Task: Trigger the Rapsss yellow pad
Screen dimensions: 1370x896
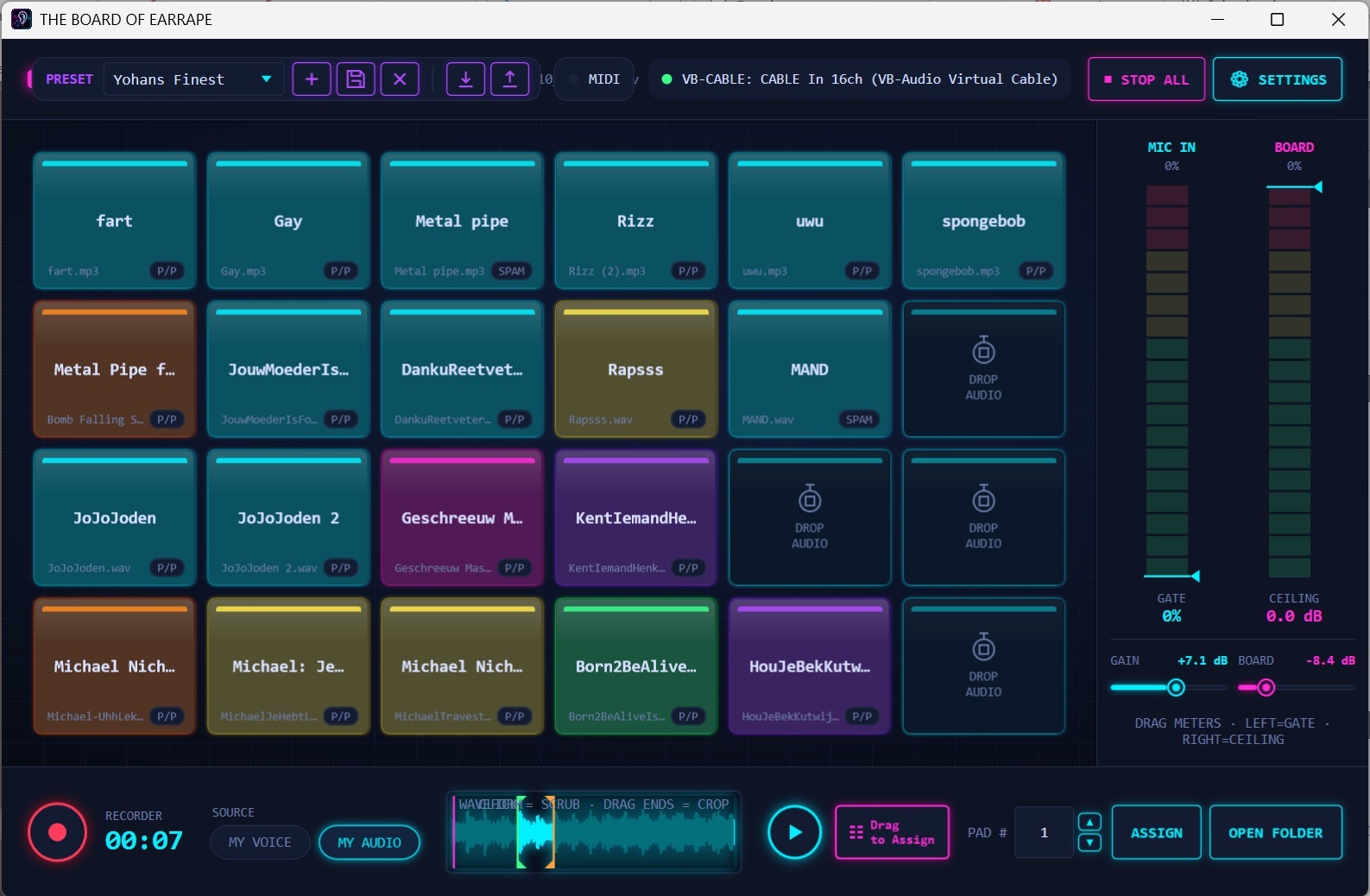Action: 635,369
